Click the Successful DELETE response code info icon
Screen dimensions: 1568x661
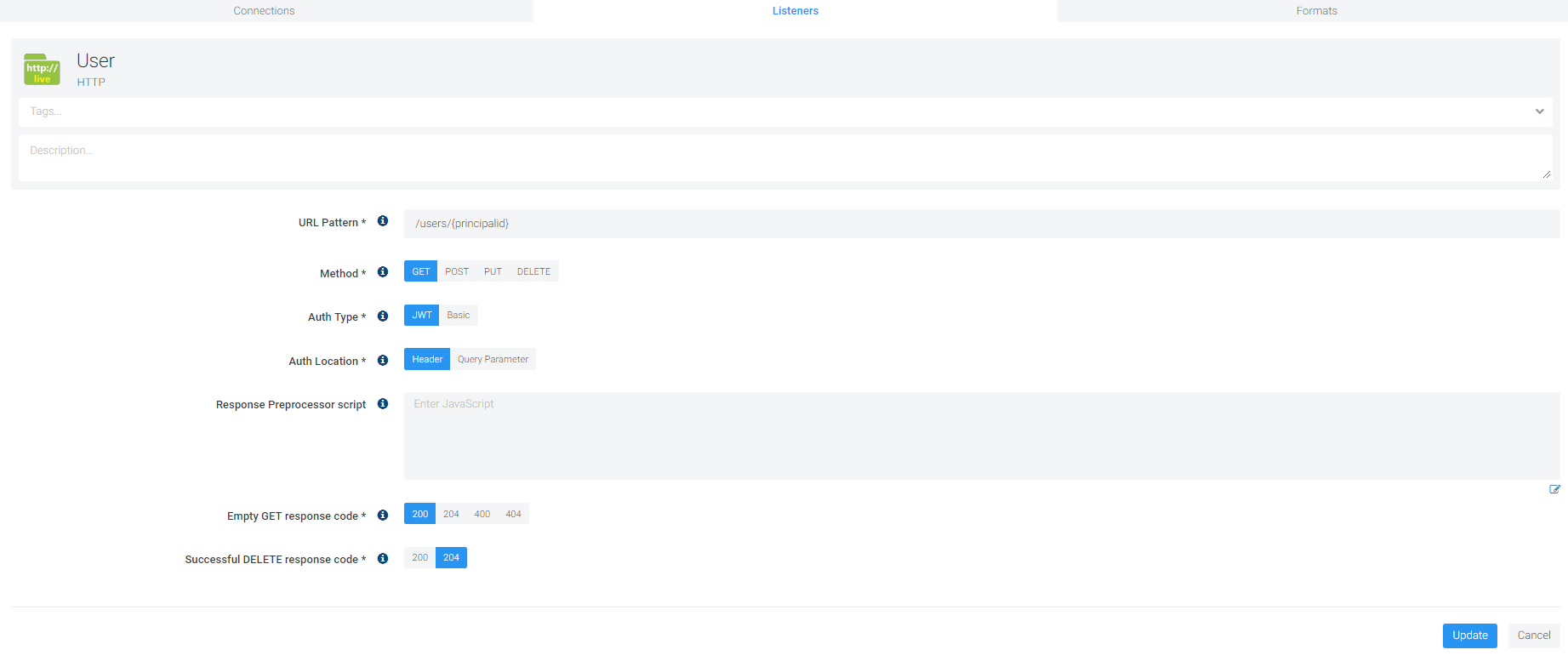(383, 559)
